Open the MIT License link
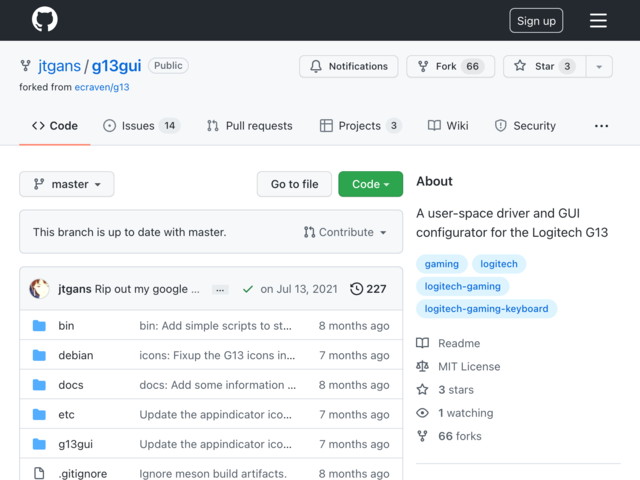640x480 pixels. tap(458, 367)
